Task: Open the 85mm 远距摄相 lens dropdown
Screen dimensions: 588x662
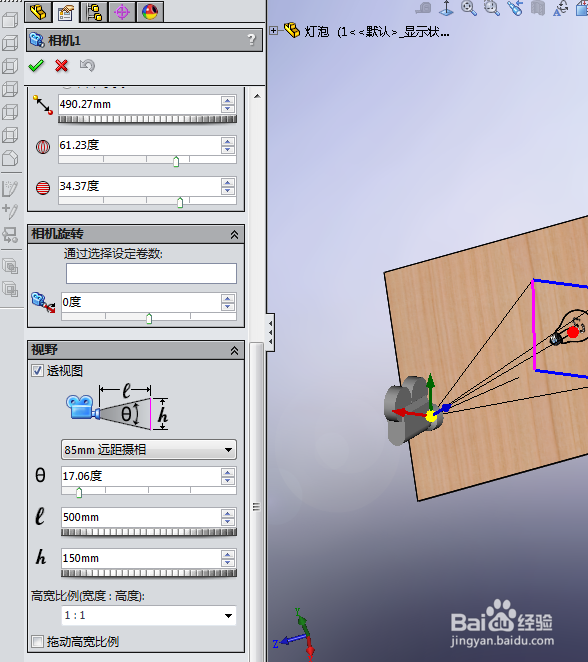Action: tap(149, 450)
